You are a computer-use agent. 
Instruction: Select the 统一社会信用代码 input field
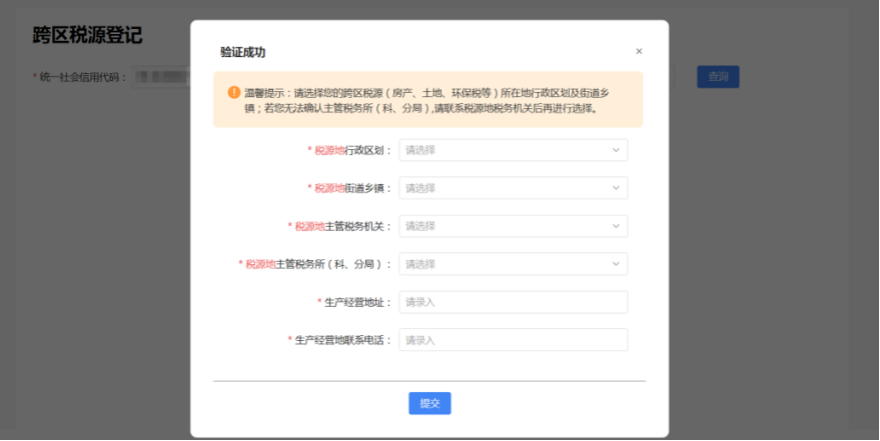pyautogui.click(x=160, y=76)
